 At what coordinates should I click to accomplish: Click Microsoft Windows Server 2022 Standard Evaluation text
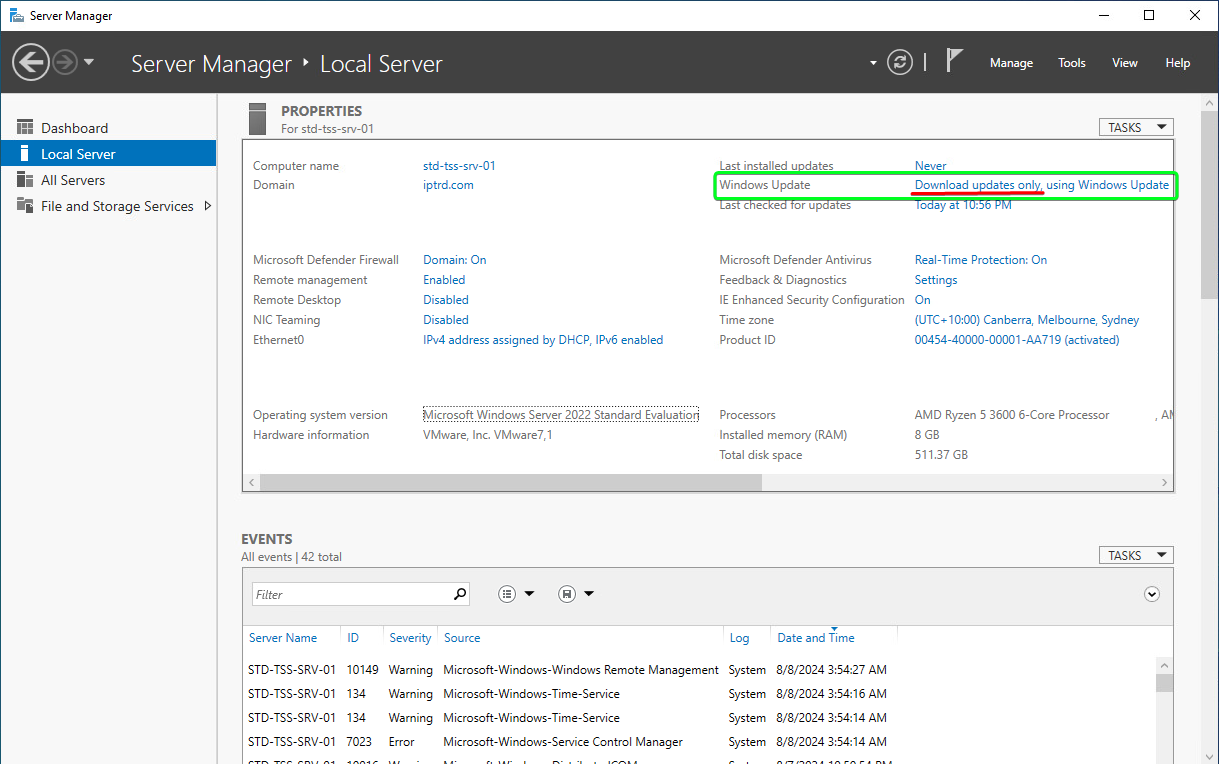561,415
